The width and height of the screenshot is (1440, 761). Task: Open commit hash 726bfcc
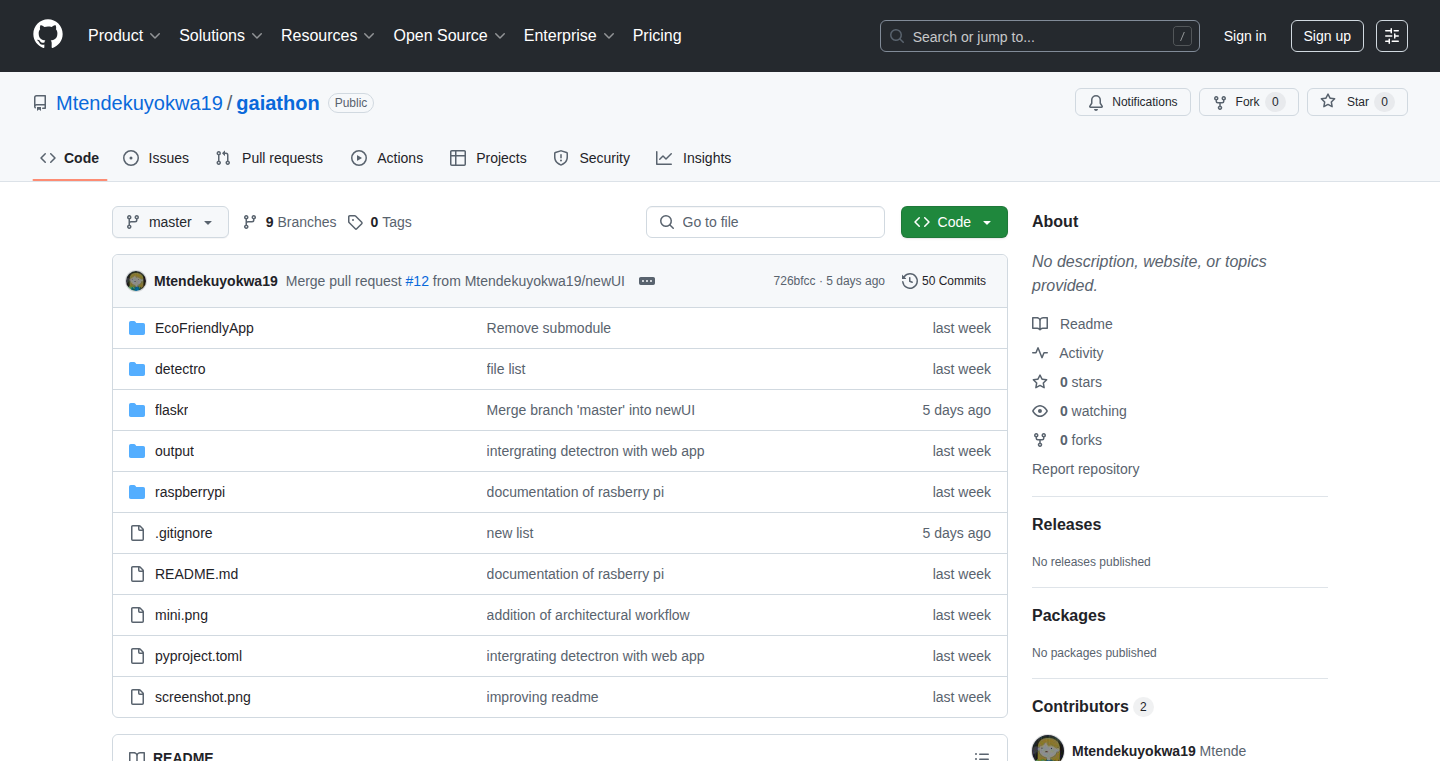click(x=794, y=281)
